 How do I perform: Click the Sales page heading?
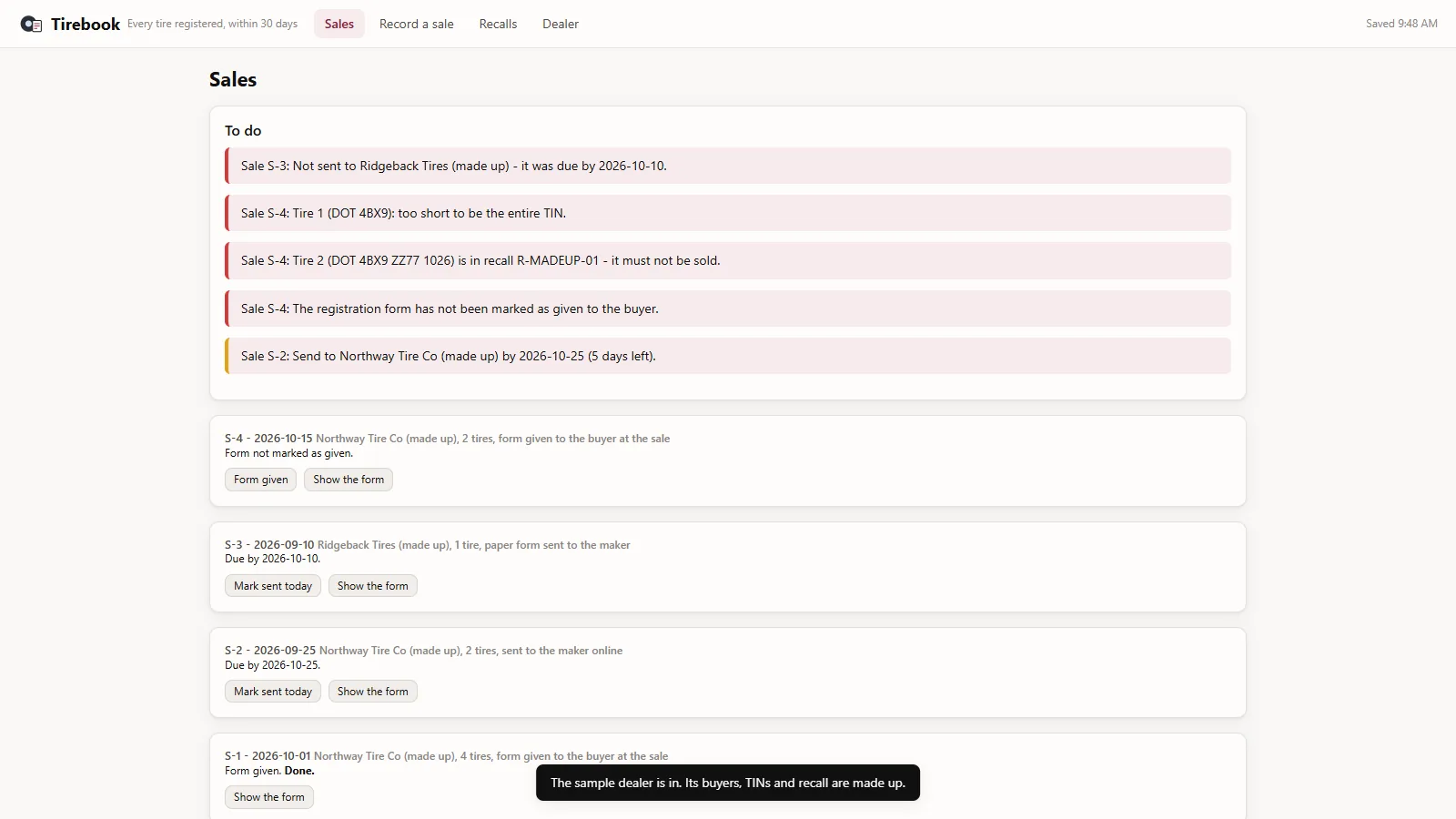click(x=233, y=79)
